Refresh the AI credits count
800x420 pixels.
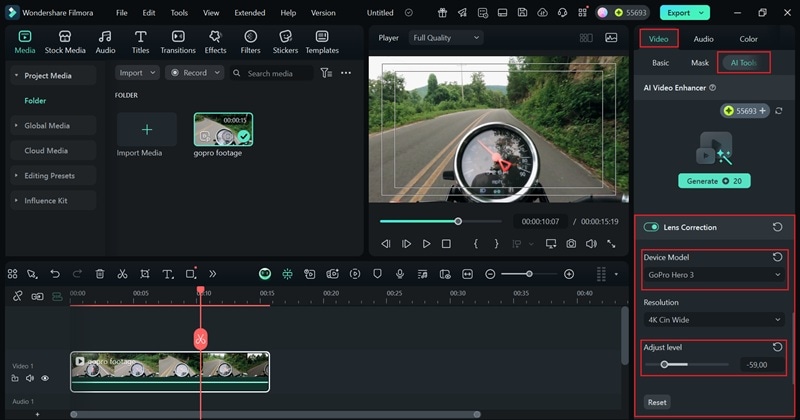(779, 111)
